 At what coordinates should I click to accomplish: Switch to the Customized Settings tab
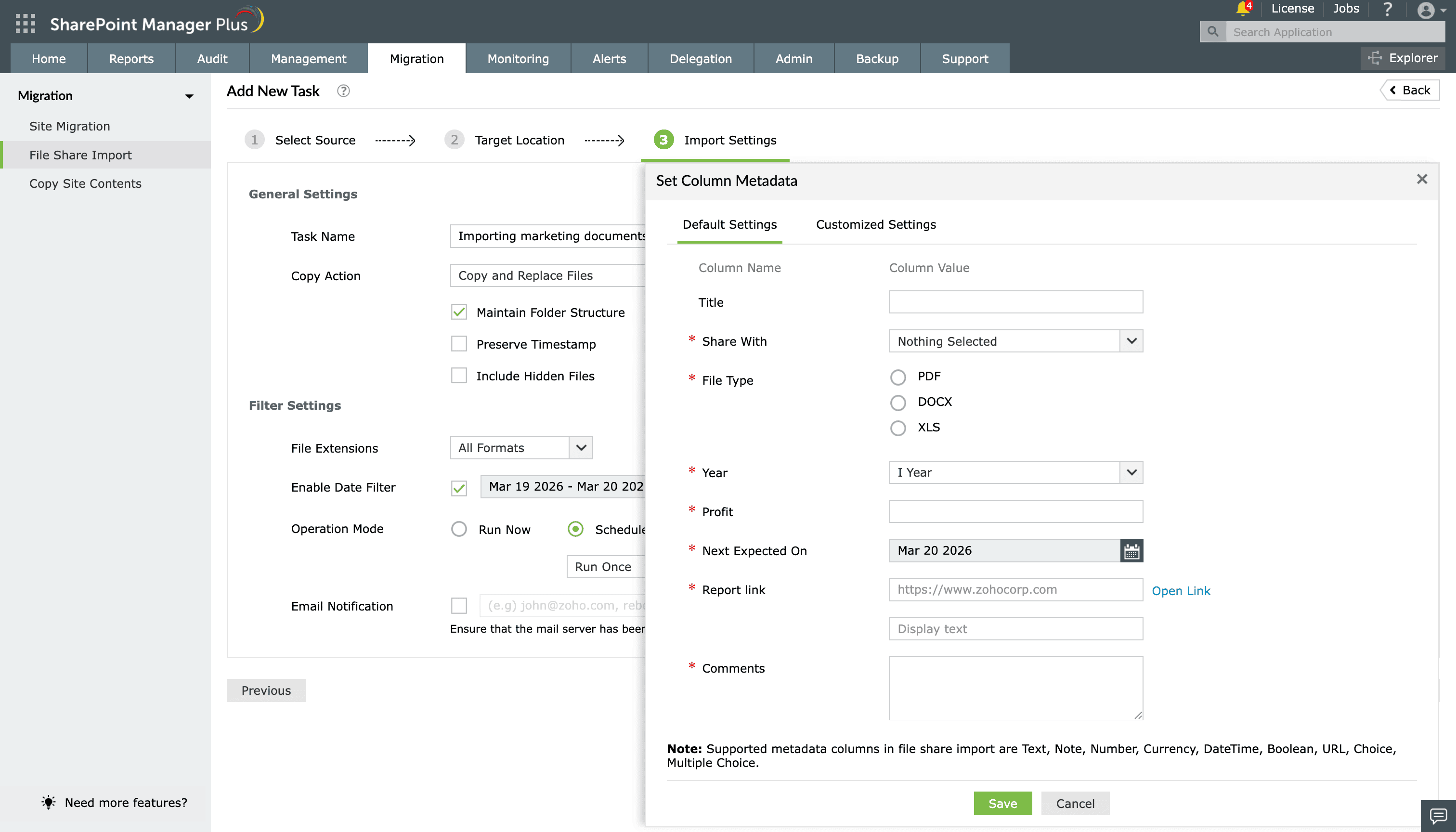point(876,224)
